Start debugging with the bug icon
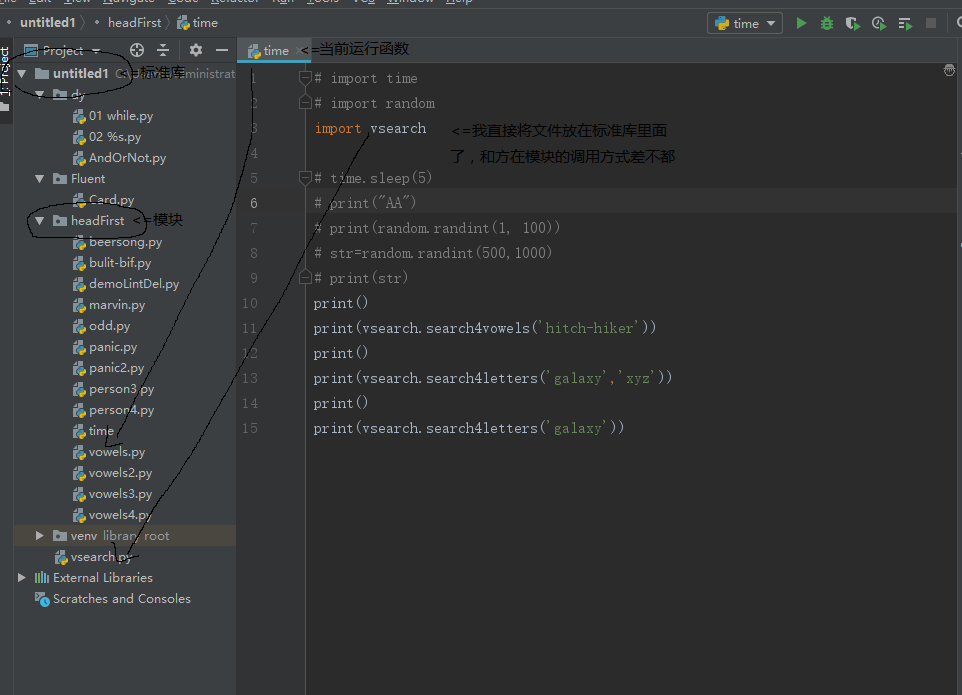 coord(827,23)
